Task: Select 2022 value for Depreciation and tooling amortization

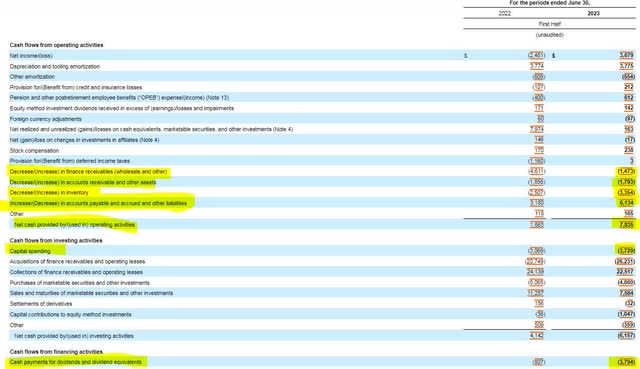Action: point(537,66)
